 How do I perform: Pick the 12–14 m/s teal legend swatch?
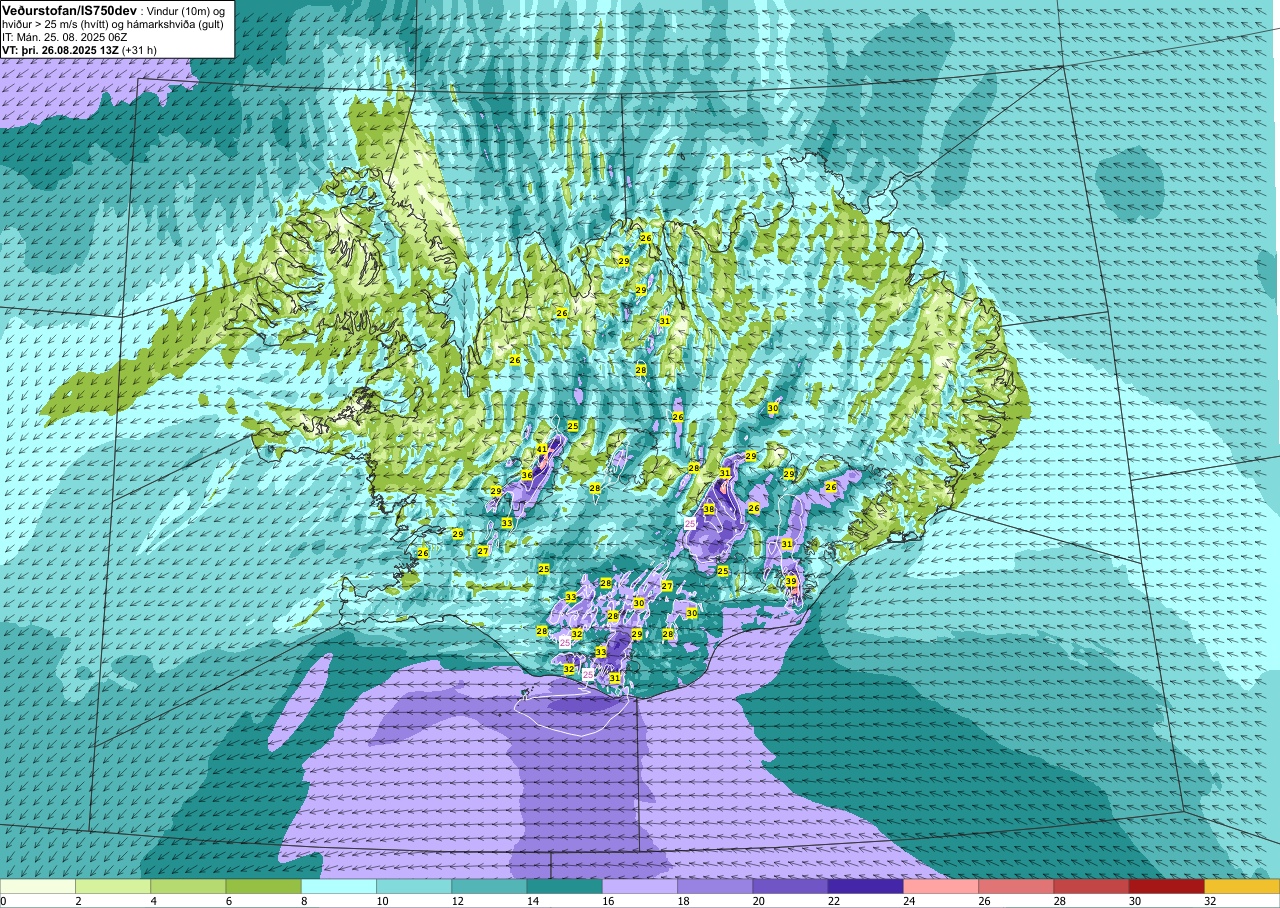pyautogui.click(x=489, y=886)
